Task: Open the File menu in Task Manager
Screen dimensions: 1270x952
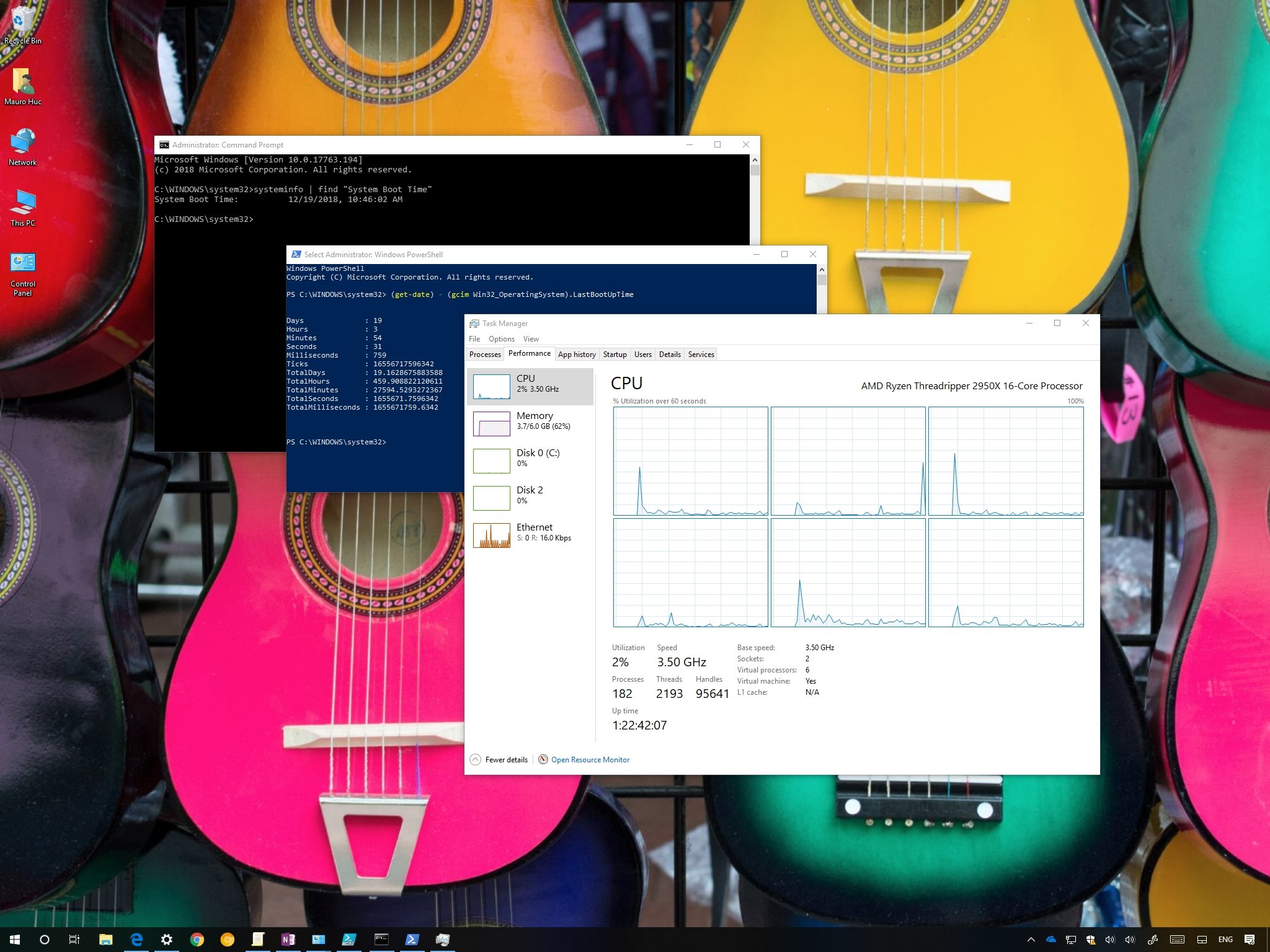Action: (474, 339)
